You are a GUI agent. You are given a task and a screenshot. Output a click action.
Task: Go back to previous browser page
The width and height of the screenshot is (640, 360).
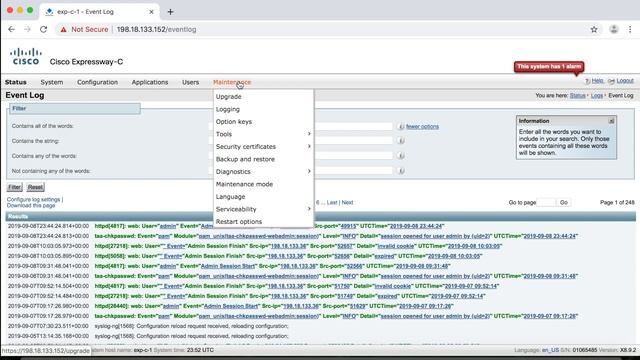(11, 29)
